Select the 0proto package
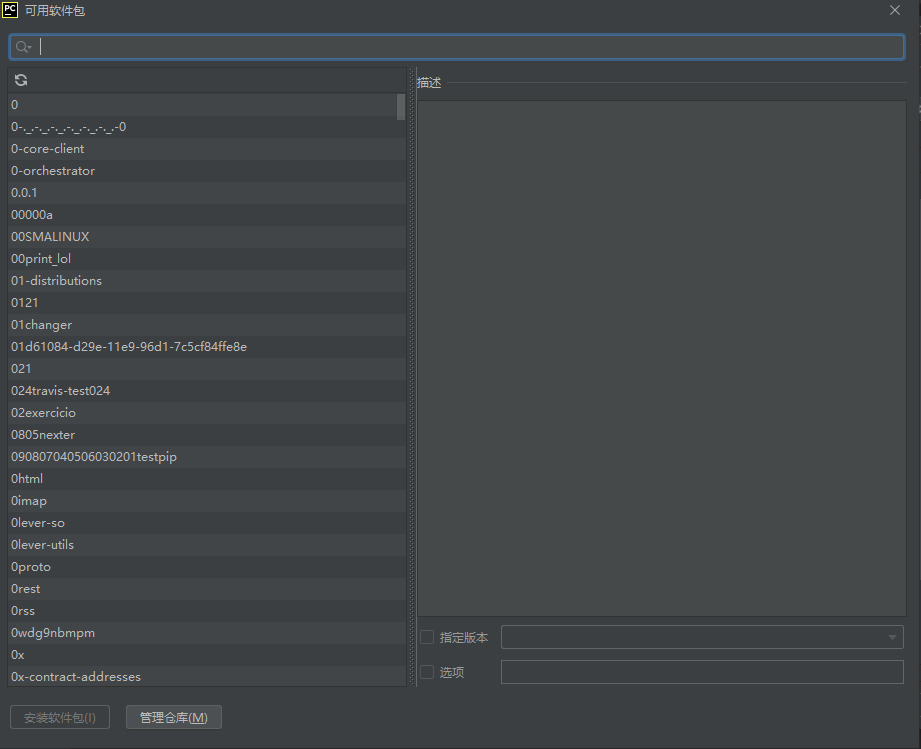 (x=207, y=567)
